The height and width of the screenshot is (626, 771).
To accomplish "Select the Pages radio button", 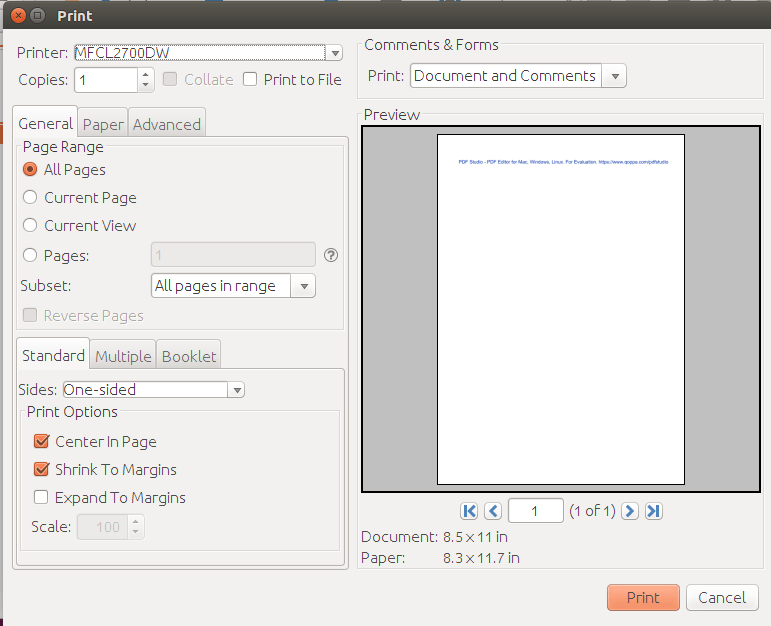I will click(30, 255).
